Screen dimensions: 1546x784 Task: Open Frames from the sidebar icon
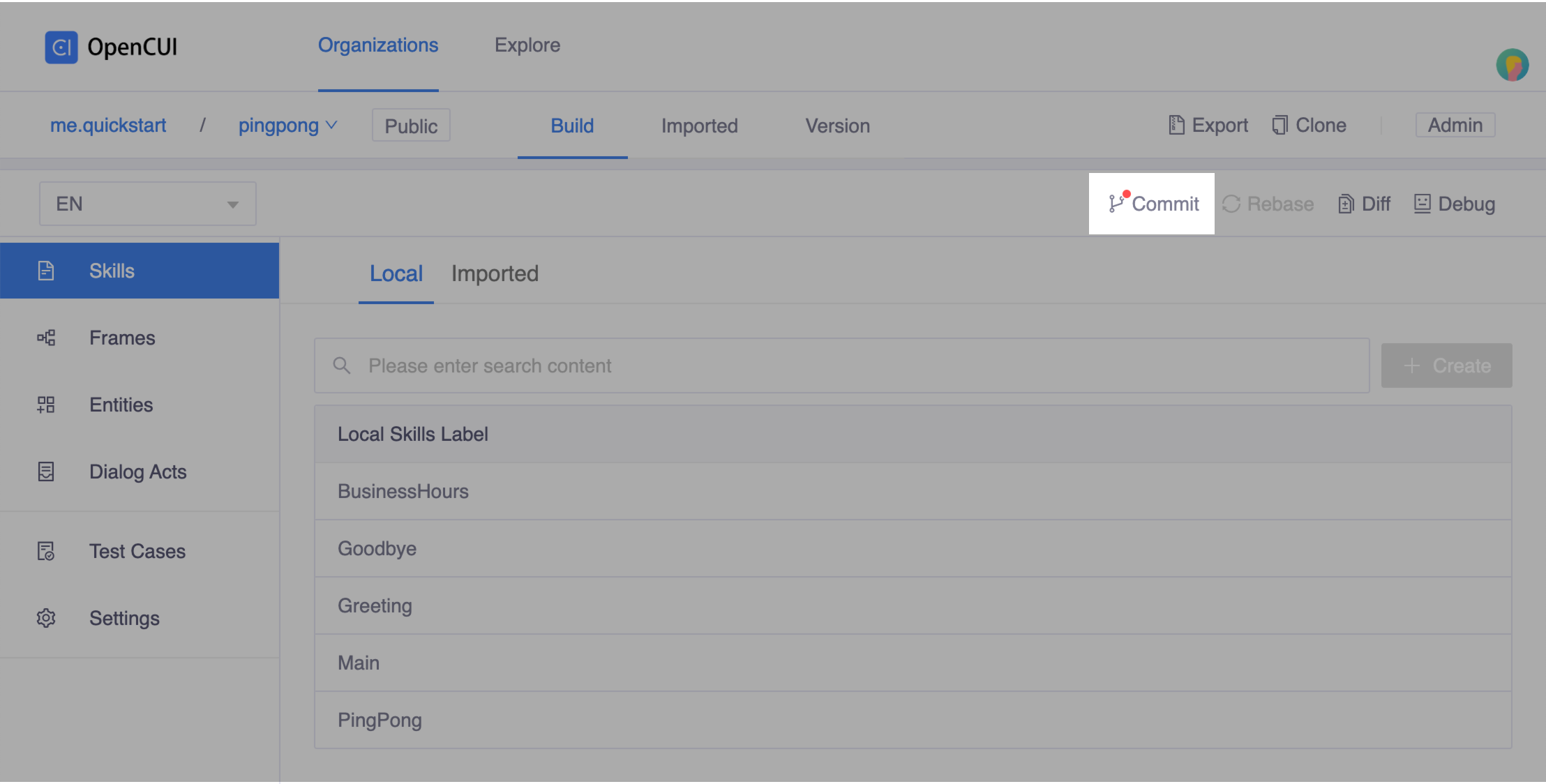[x=46, y=338]
